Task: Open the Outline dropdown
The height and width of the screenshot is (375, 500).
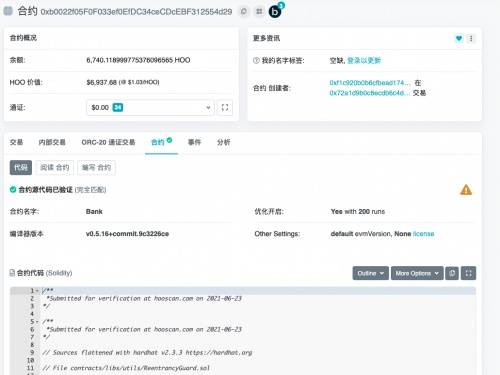Action: pos(371,273)
